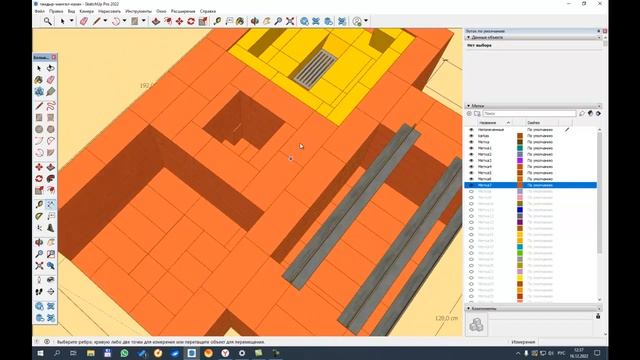Activate the Section Plane tool

point(50,291)
